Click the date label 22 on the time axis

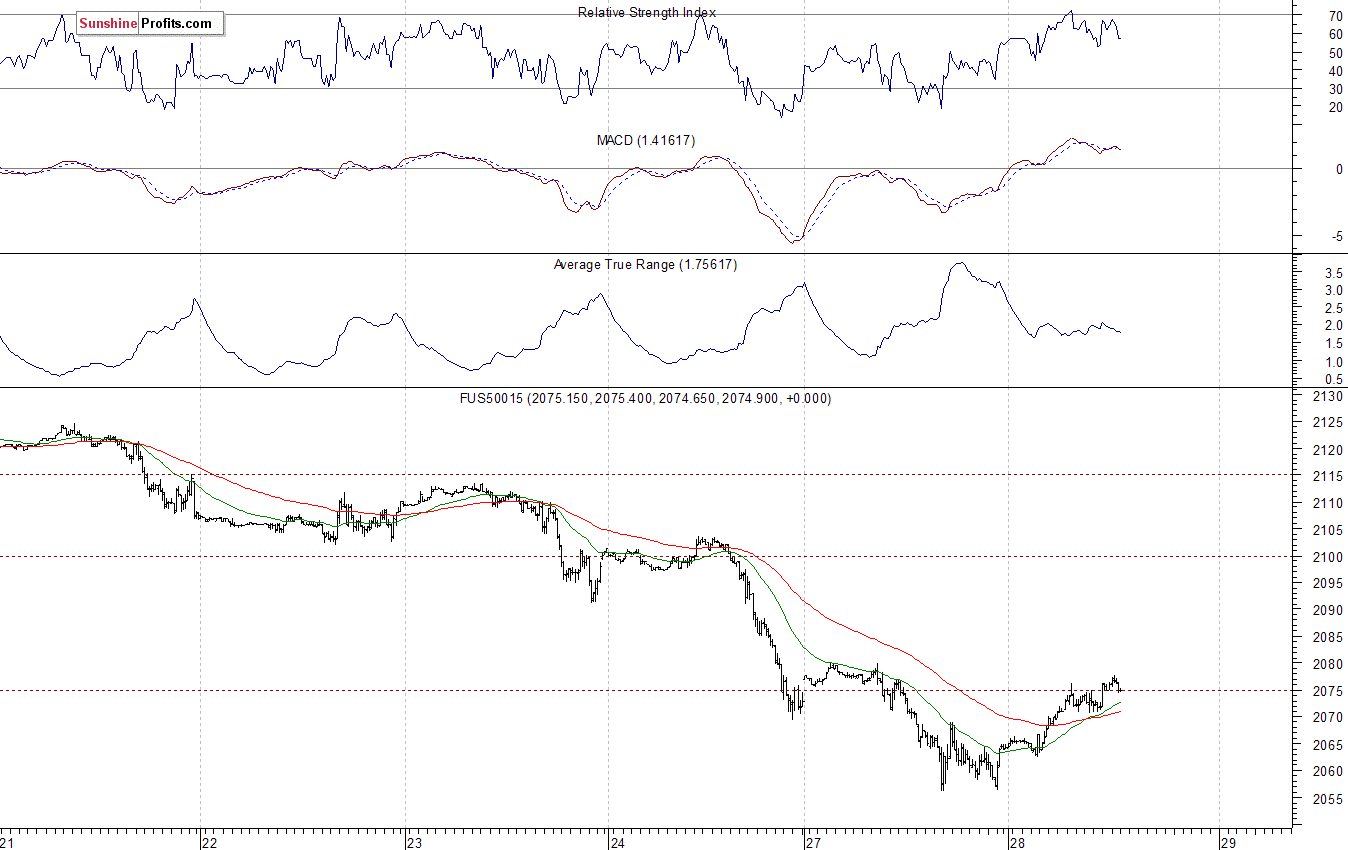209,842
